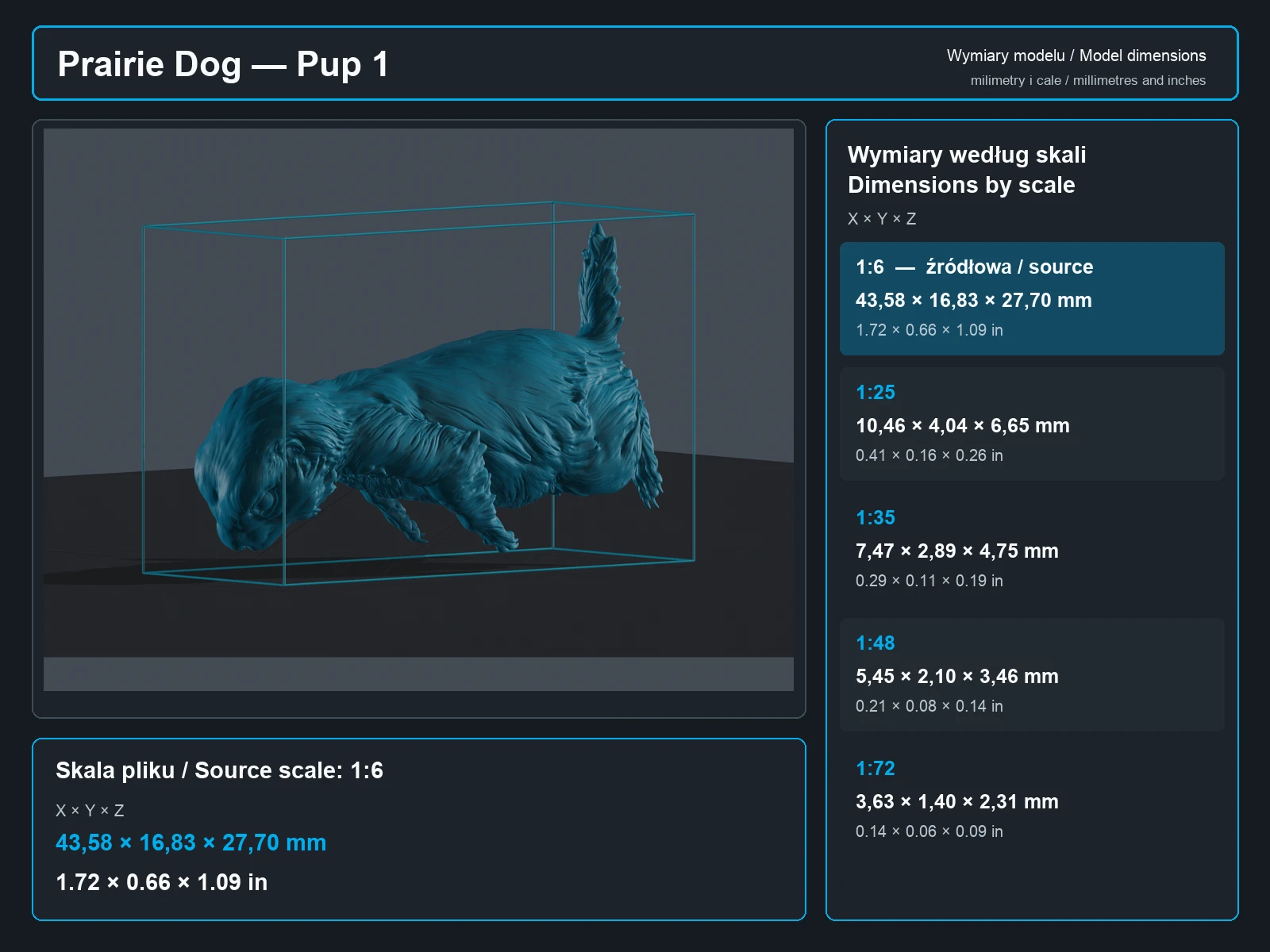The image size is (1270, 952).
Task: Select the 1:72 scale entry
Action: pos(1032,800)
